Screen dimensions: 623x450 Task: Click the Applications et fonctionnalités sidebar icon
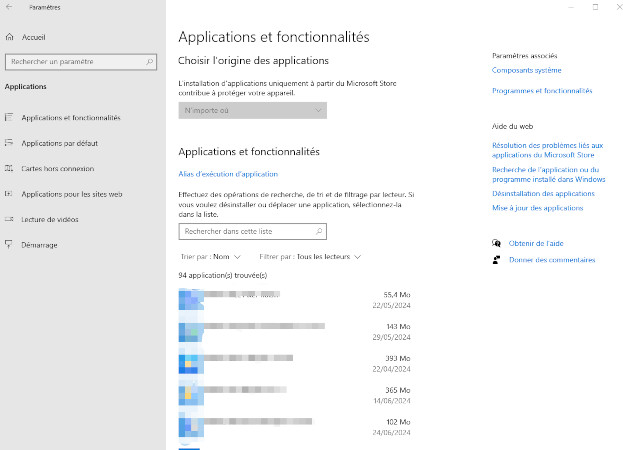click(x=9, y=117)
